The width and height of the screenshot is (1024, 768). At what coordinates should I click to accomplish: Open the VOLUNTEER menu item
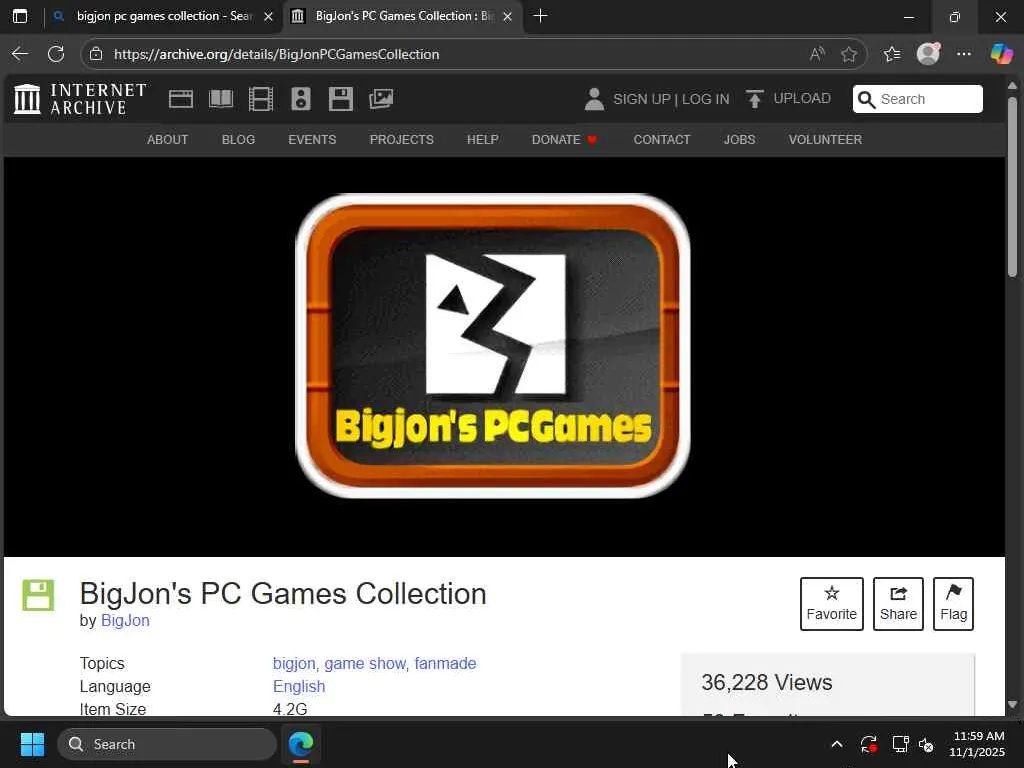(825, 140)
